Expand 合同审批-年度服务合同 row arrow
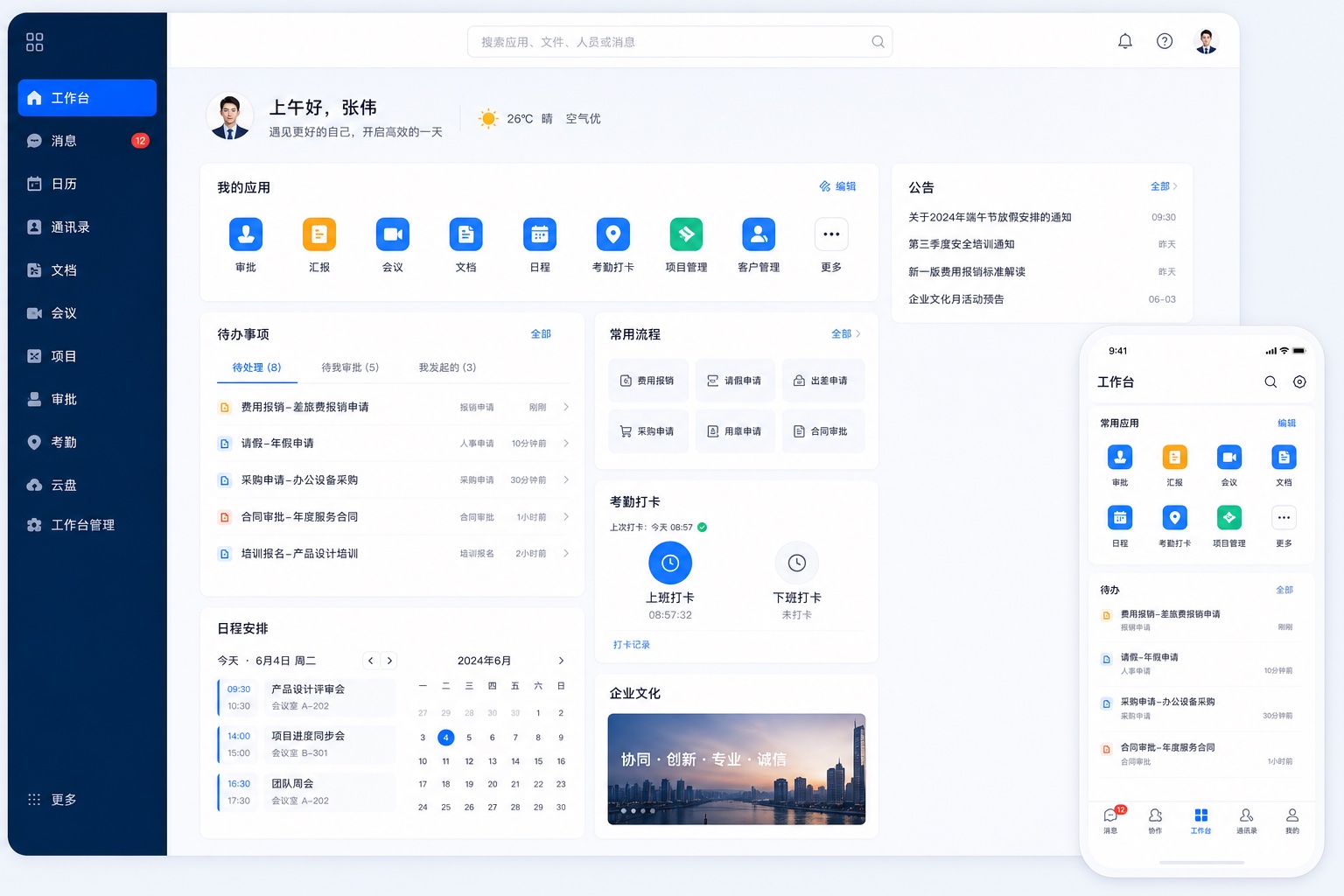1344x896 pixels. 566,517
